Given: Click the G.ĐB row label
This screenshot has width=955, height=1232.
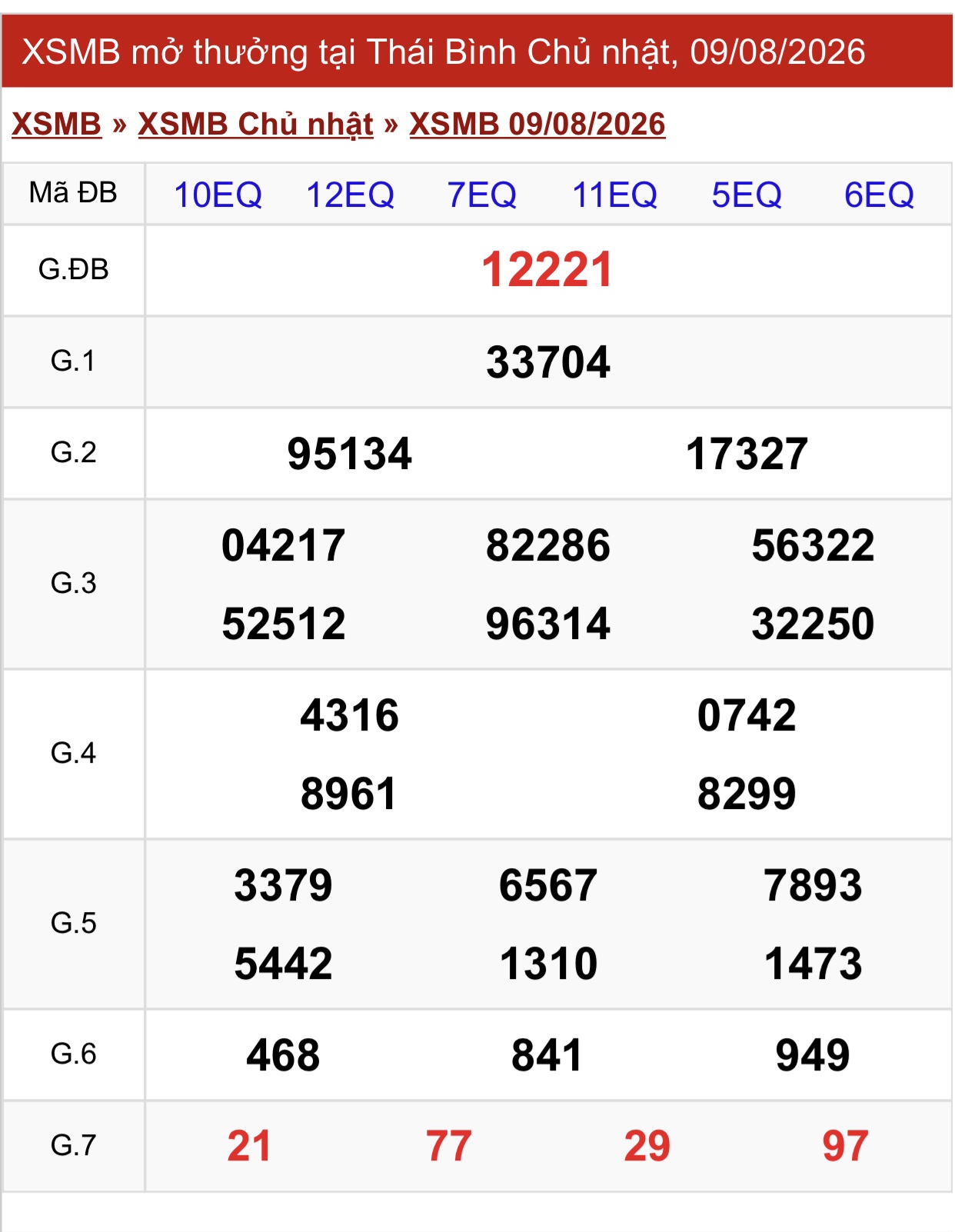Looking at the screenshot, I should coord(74,270).
